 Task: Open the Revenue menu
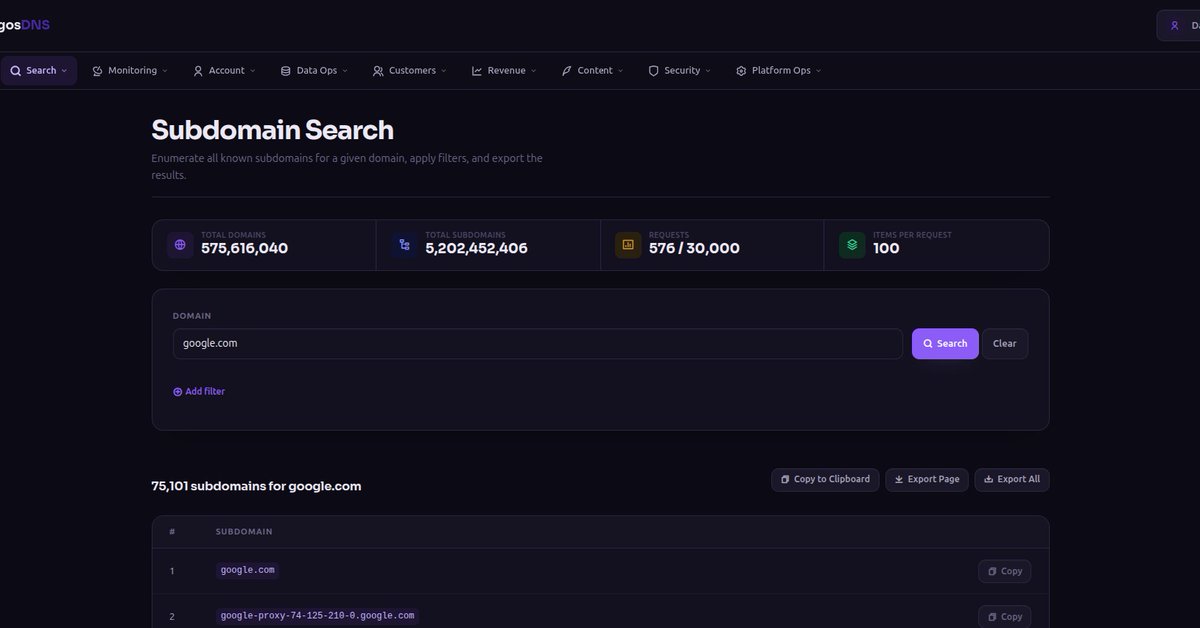tap(504, 71)
